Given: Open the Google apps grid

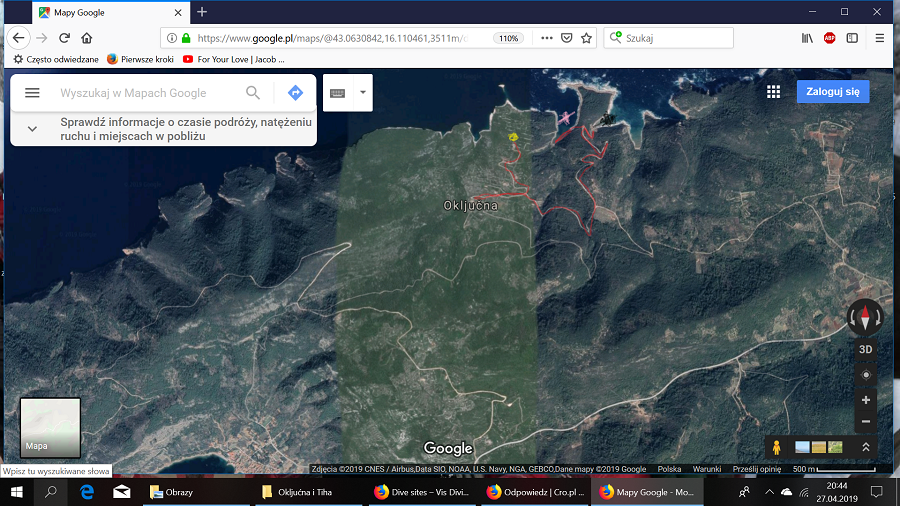Looking at the screenshot, I should click(773, 91).
